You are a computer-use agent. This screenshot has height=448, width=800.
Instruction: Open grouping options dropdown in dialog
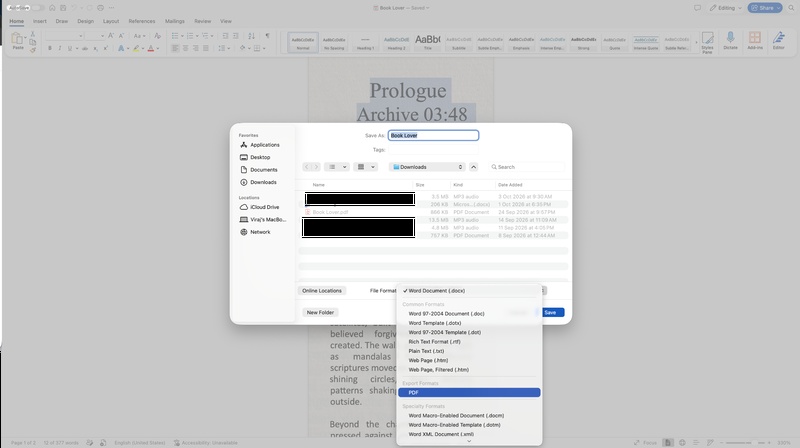365,167
